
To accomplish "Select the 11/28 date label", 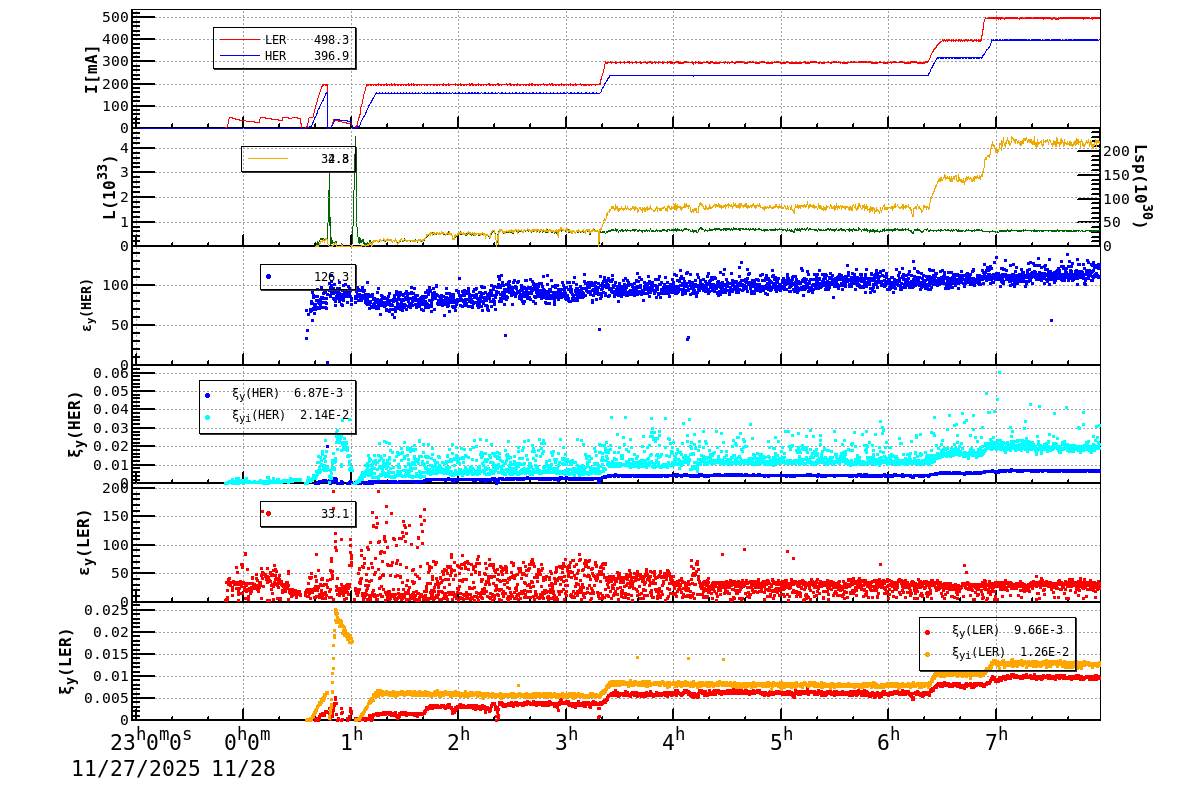I will (241, 769).
